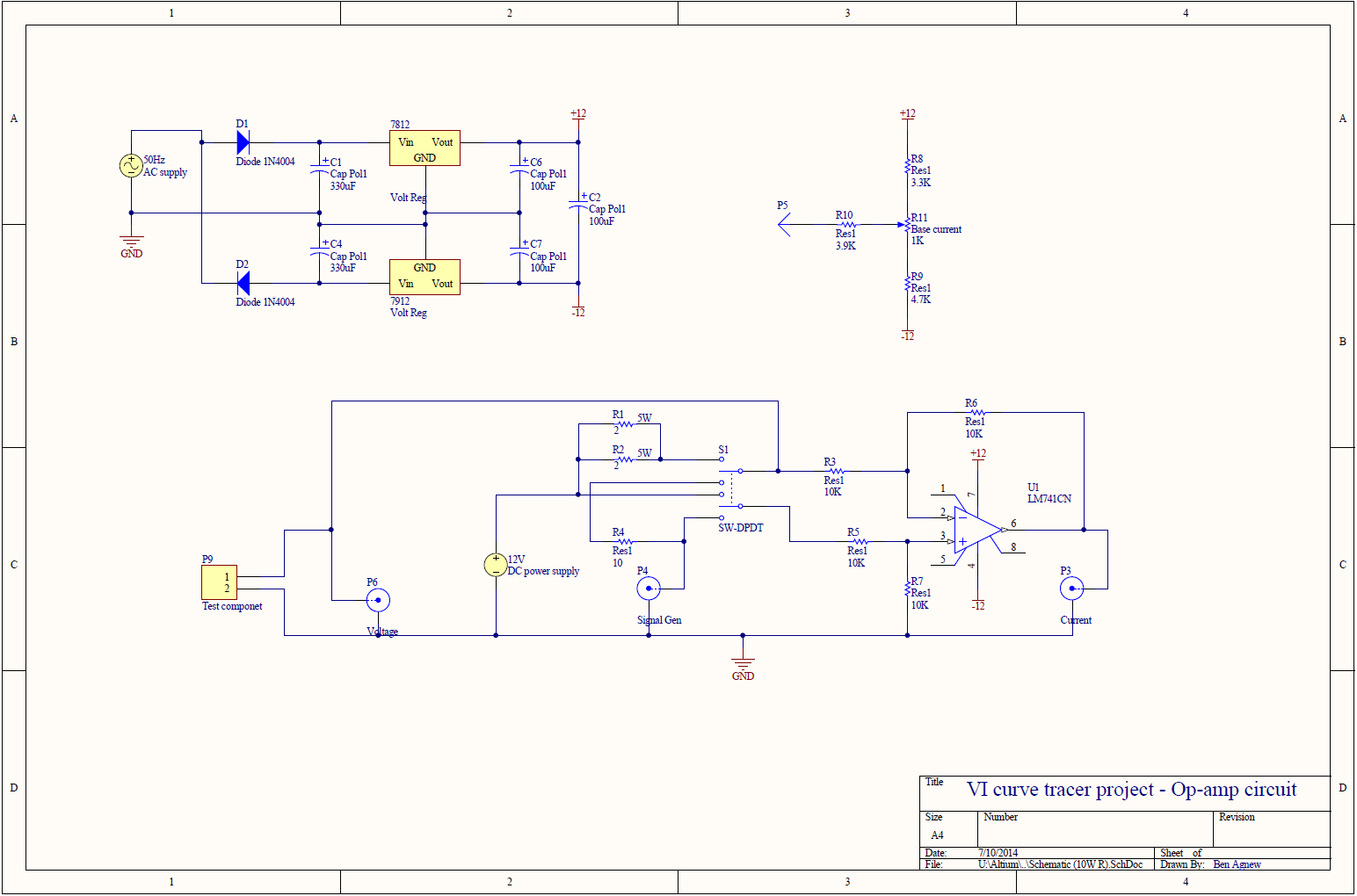Click the P9 Test component header block

click(220, 582)
